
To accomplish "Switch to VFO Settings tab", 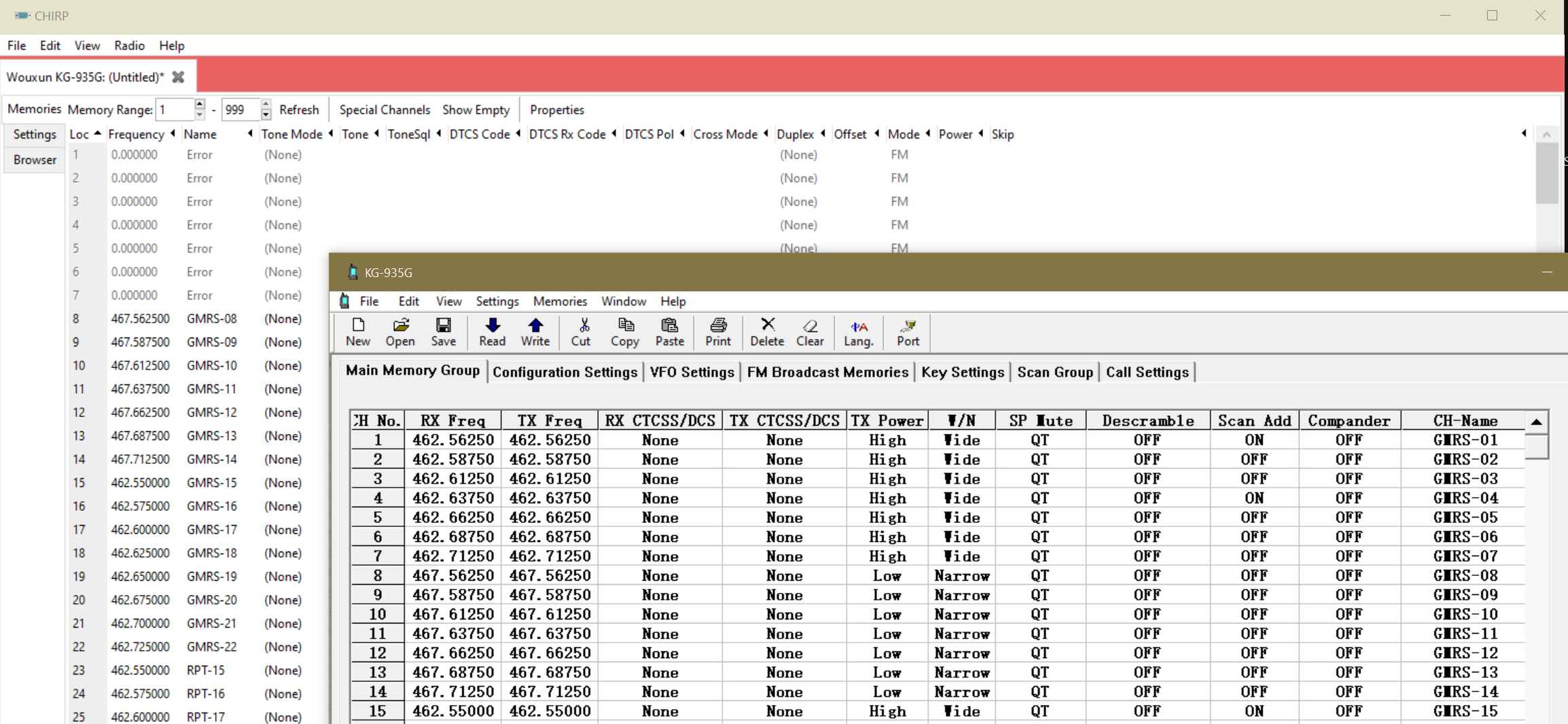I will [x=692, y=372].
